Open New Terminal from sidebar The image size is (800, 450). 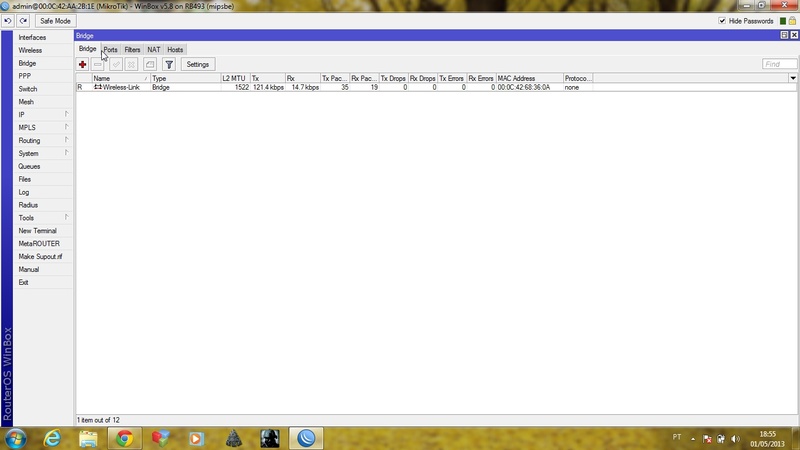(43, 231)
